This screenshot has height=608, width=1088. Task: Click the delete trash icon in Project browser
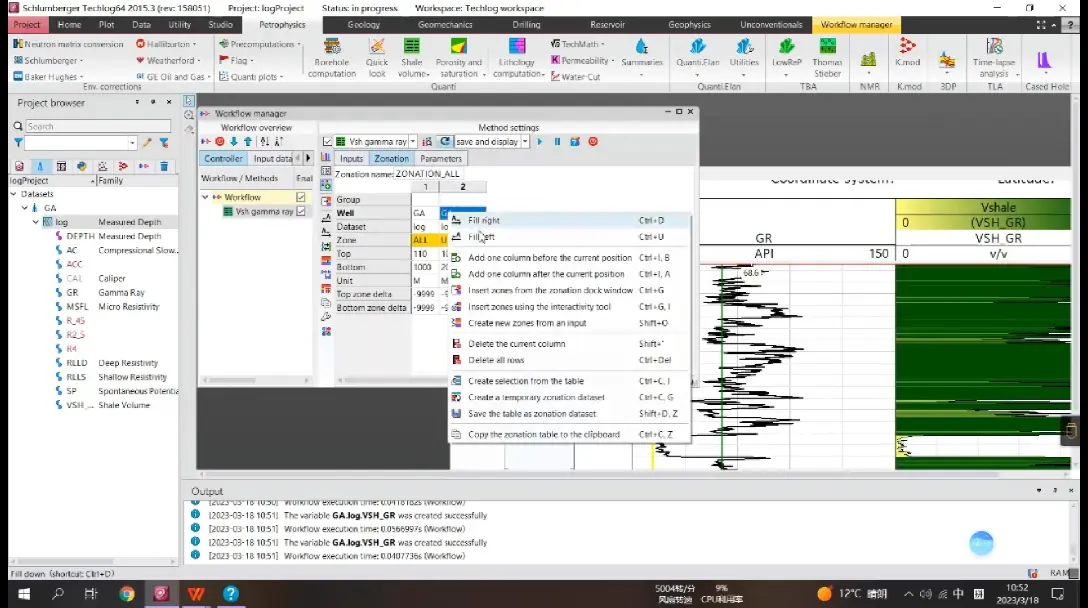(164, 167)
